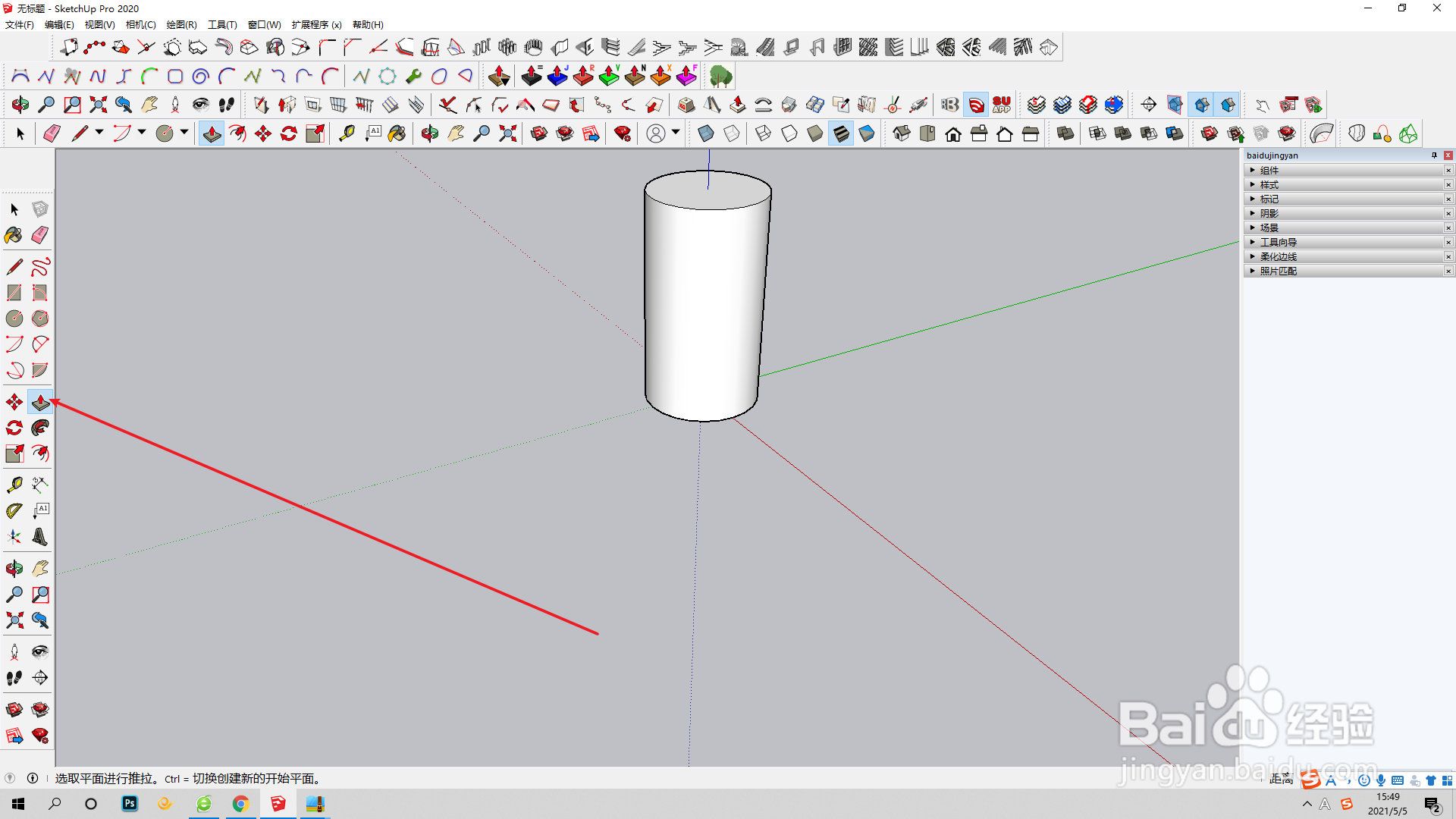Open the 相机(C) menu
Image resolution: width=1456 pixels, height=819 pixels.
(x=140, y=25)
